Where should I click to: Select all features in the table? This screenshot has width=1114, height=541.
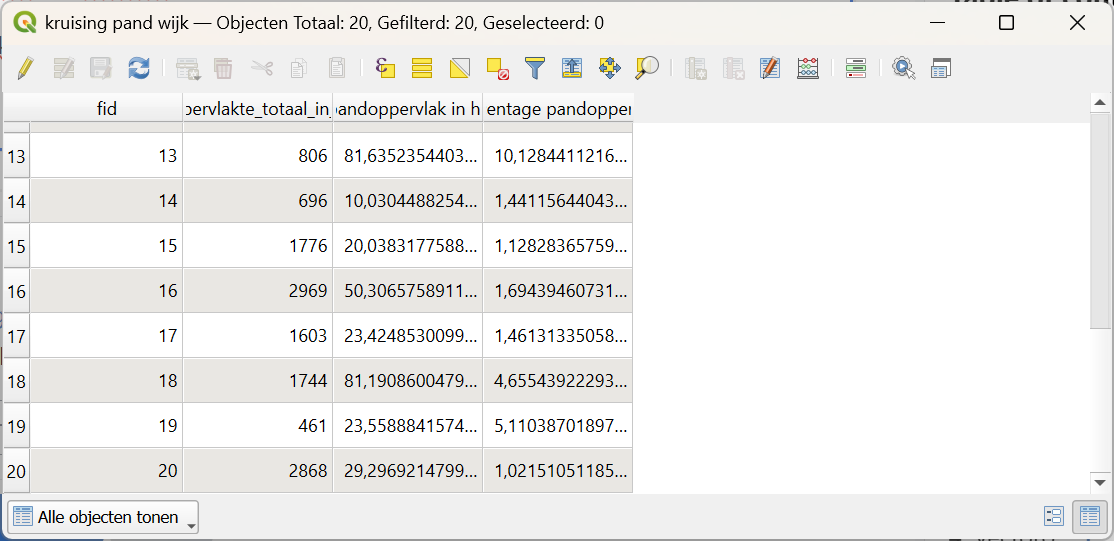[422, 68]
